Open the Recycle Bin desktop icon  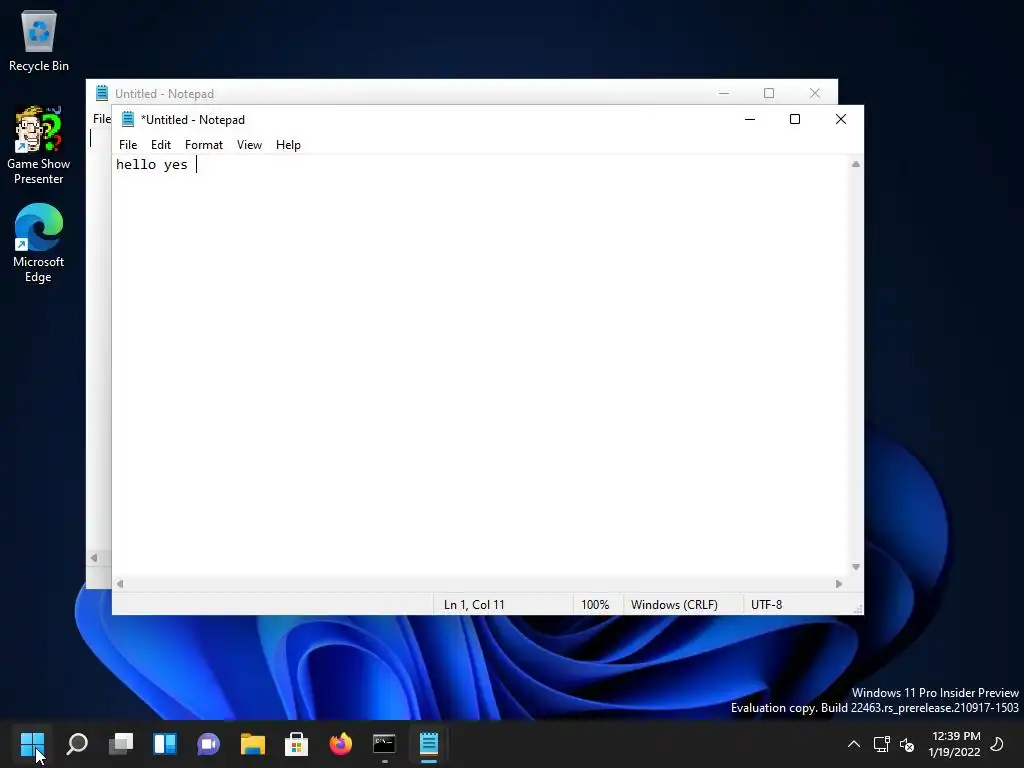(39, 41)
